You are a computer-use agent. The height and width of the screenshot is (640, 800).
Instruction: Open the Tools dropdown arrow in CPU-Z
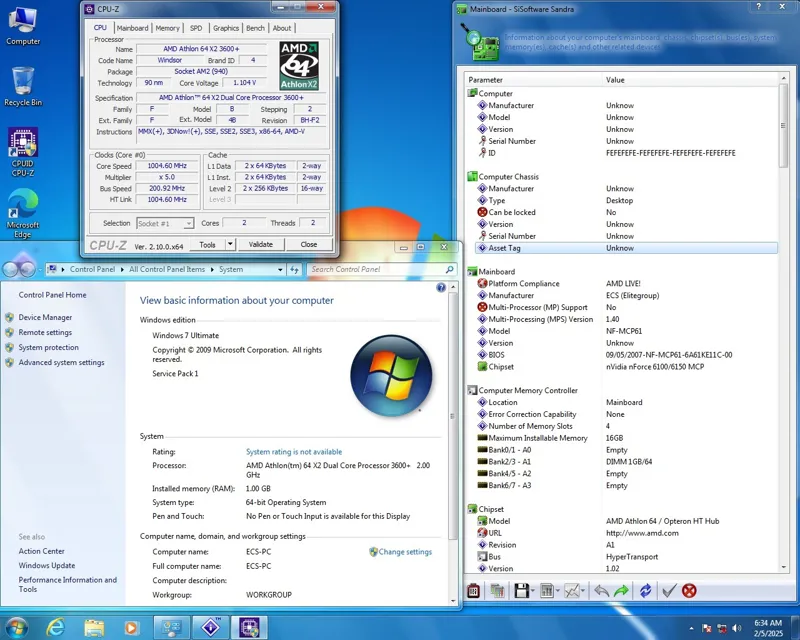(x=230, y=244)
